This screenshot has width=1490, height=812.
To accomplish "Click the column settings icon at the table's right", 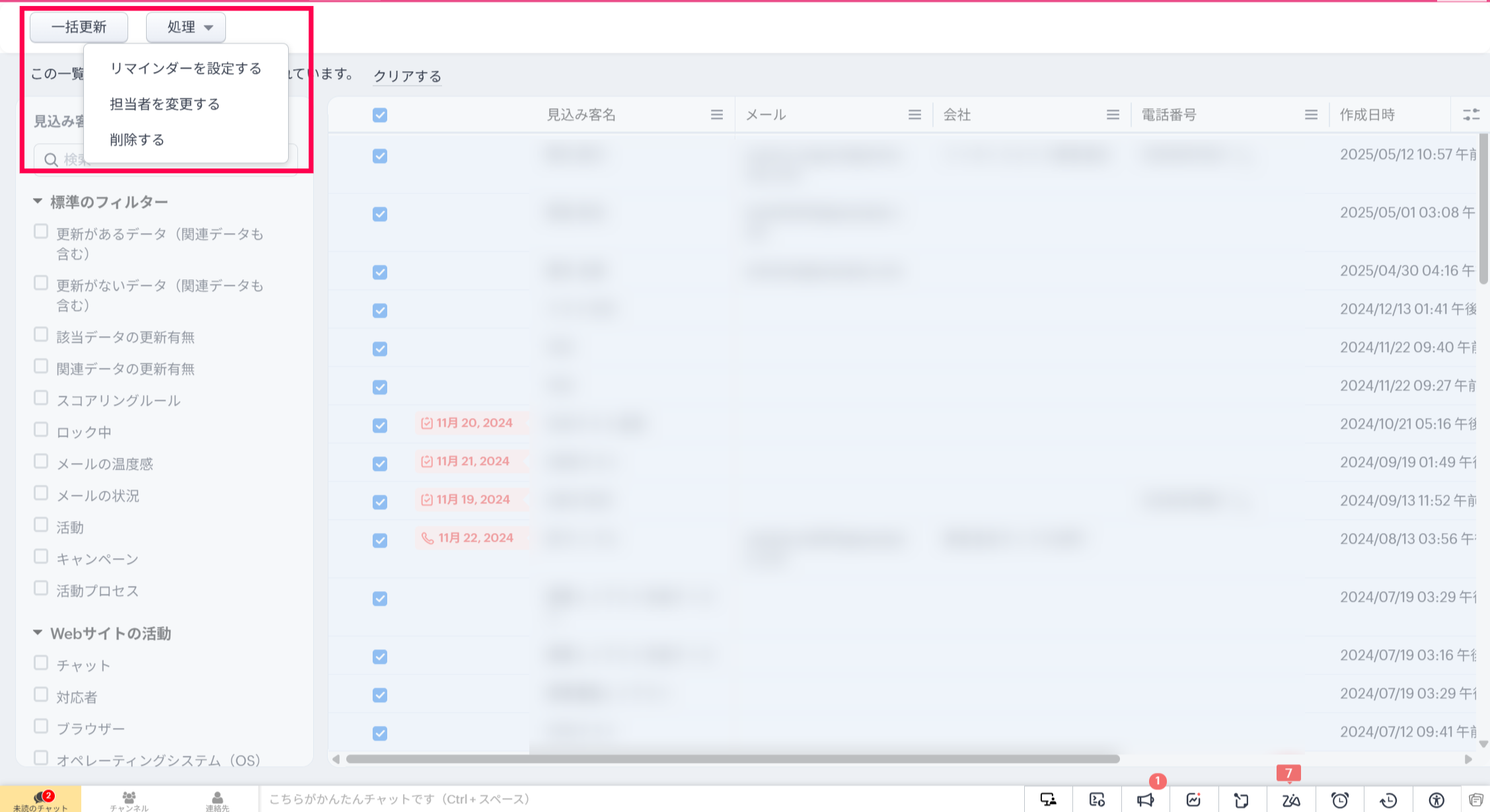I will click(x=1471, y=115).
